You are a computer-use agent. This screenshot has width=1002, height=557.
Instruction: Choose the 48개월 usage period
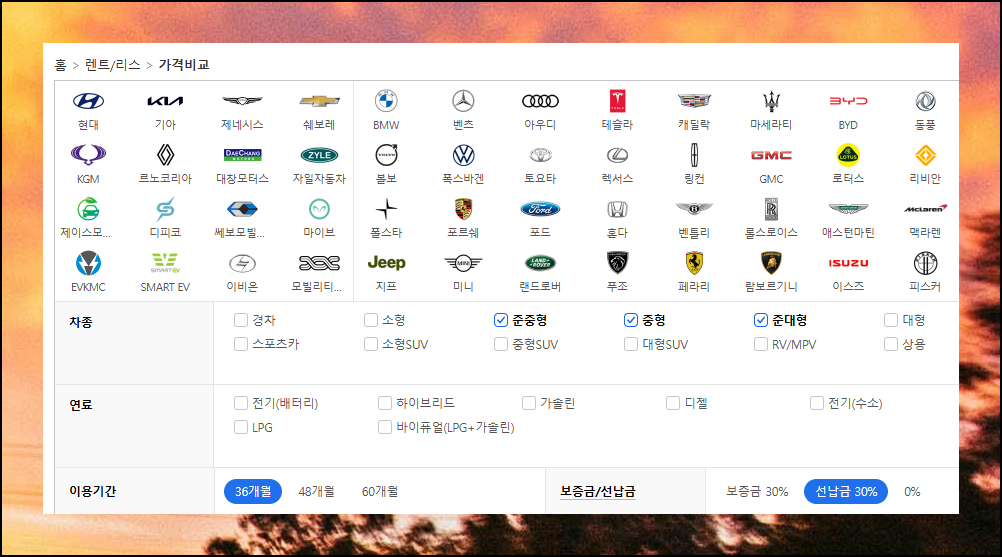316,491
